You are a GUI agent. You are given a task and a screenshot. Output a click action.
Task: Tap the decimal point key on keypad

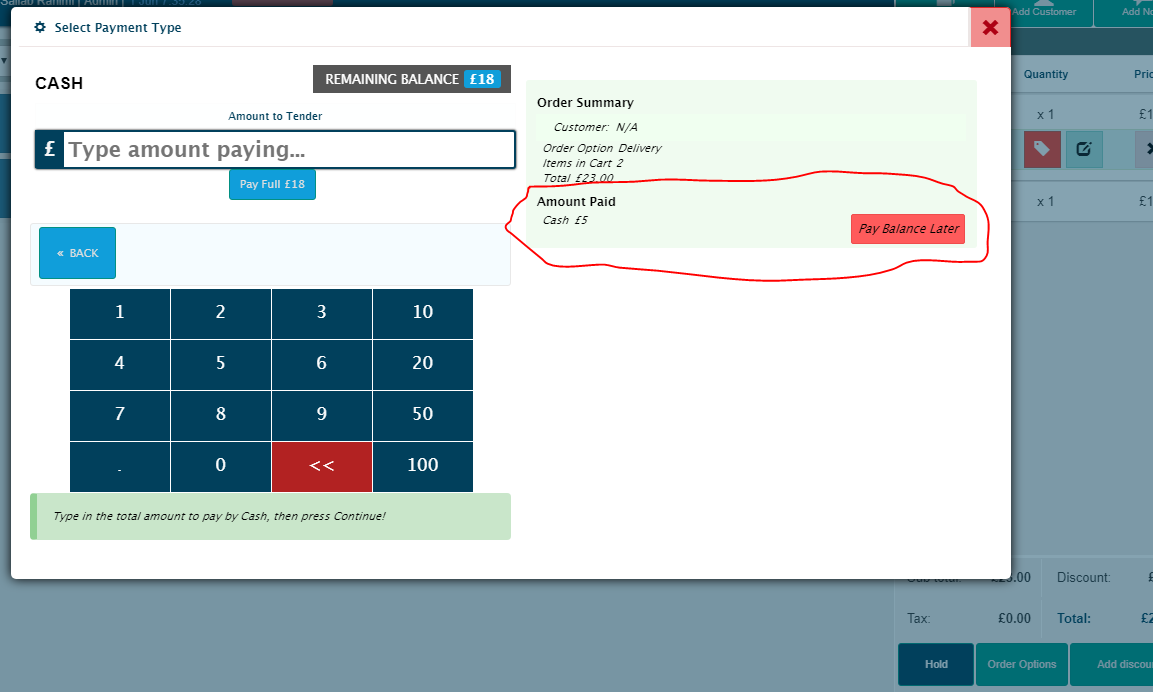click(120, 466)
